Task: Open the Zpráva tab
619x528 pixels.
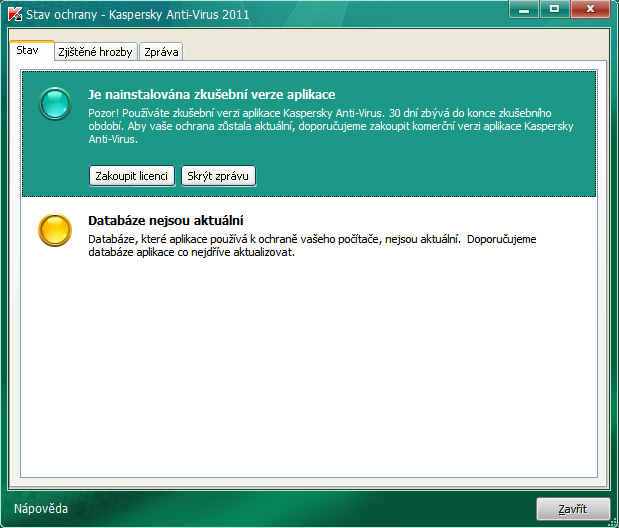Action: tap(161, 52)
